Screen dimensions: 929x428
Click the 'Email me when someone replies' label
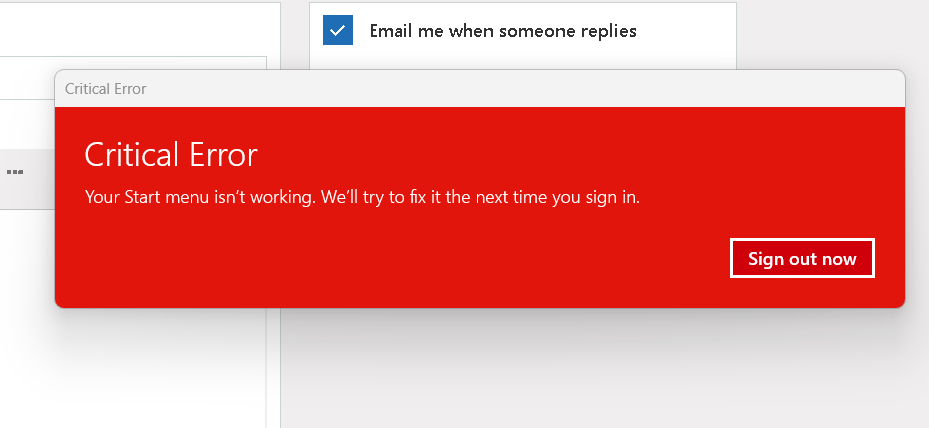pyautogui.click(x=503, y=31)
